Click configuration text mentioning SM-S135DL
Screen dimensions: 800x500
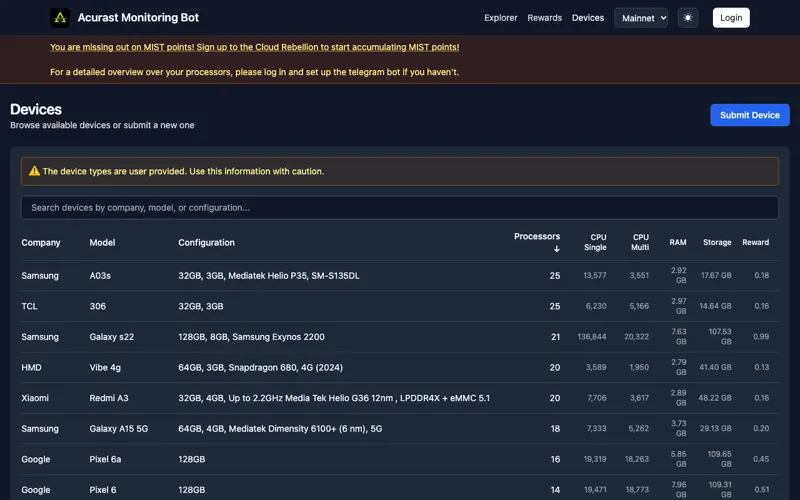click(269, 276)
